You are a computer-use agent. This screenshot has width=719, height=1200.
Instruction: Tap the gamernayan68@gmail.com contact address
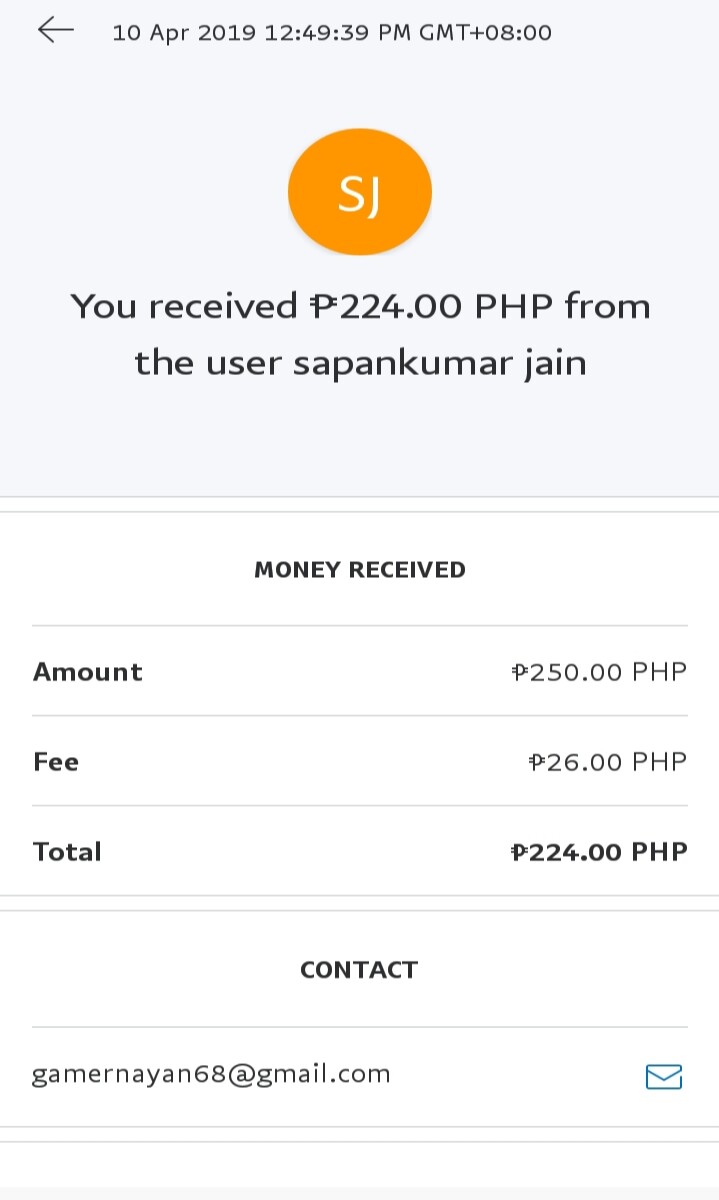(211, 1075)
